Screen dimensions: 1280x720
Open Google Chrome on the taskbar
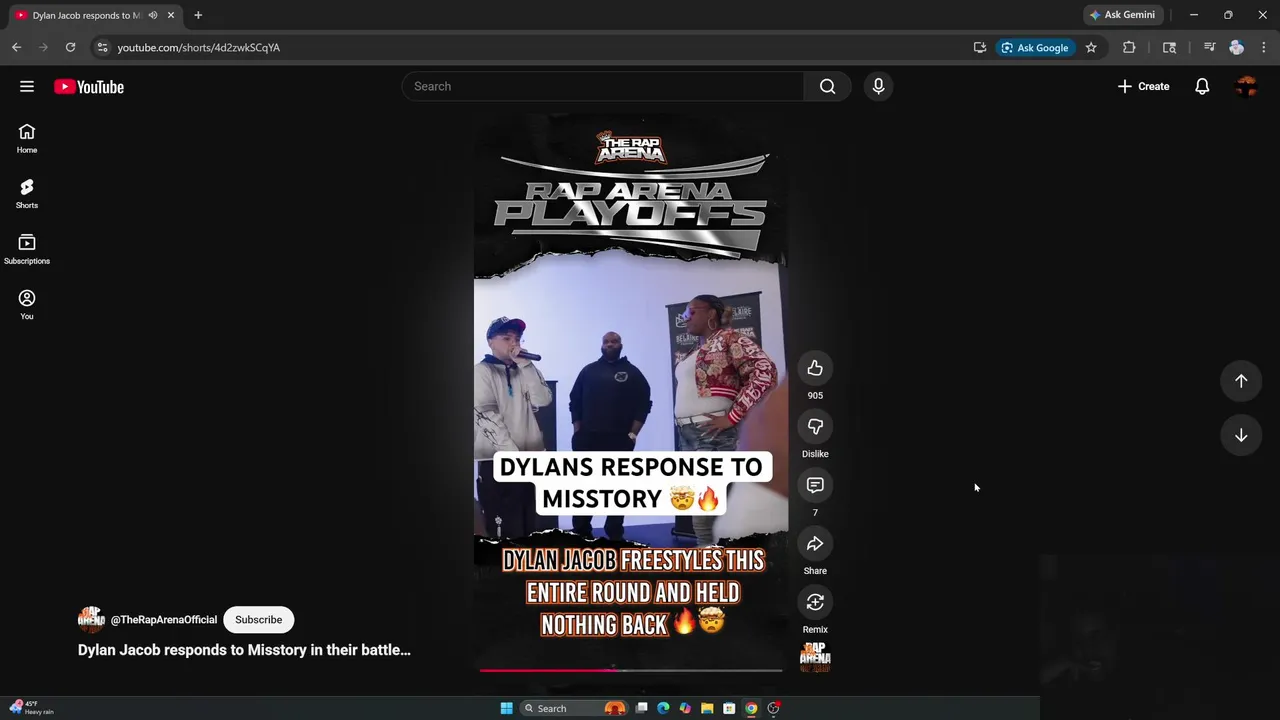[x=751, y=708]
